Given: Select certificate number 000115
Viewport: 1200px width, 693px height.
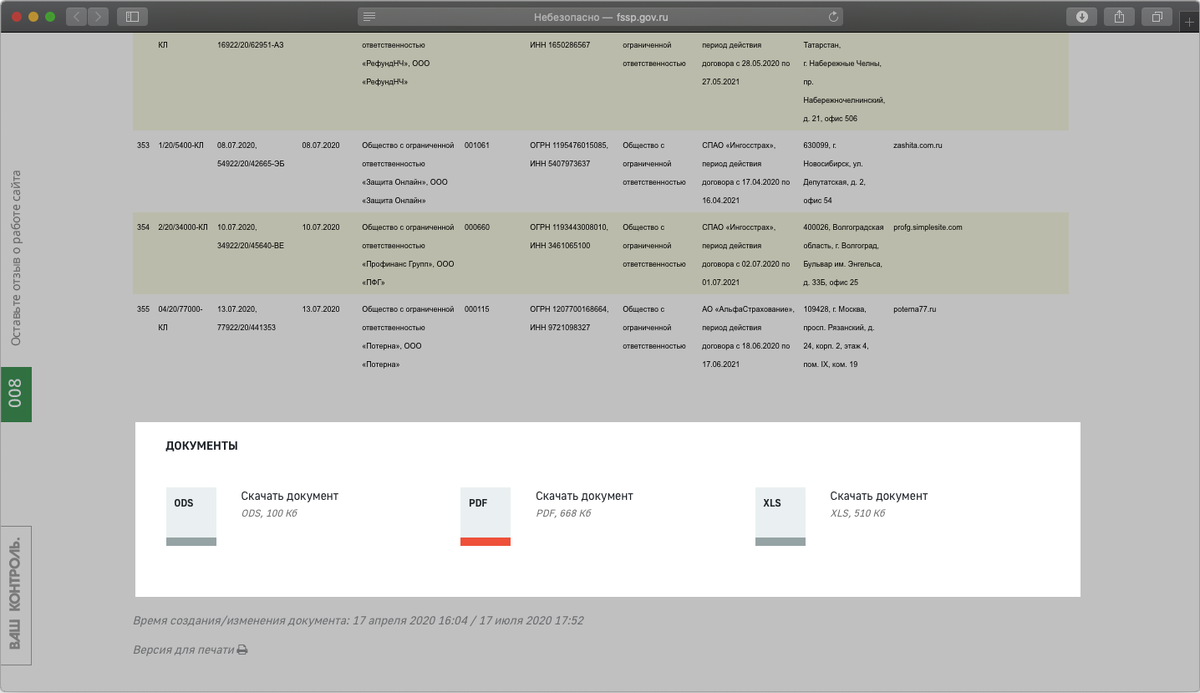Looking at the screenshot, I should pyautogui.click(x=477, y=309).
